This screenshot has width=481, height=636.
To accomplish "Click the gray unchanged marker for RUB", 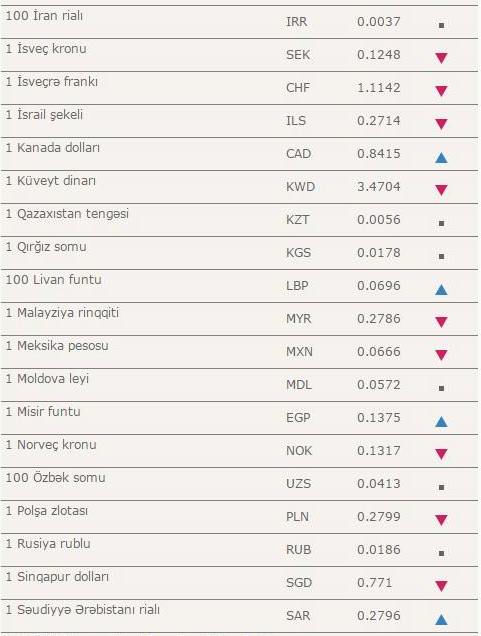I will [442, 553].
